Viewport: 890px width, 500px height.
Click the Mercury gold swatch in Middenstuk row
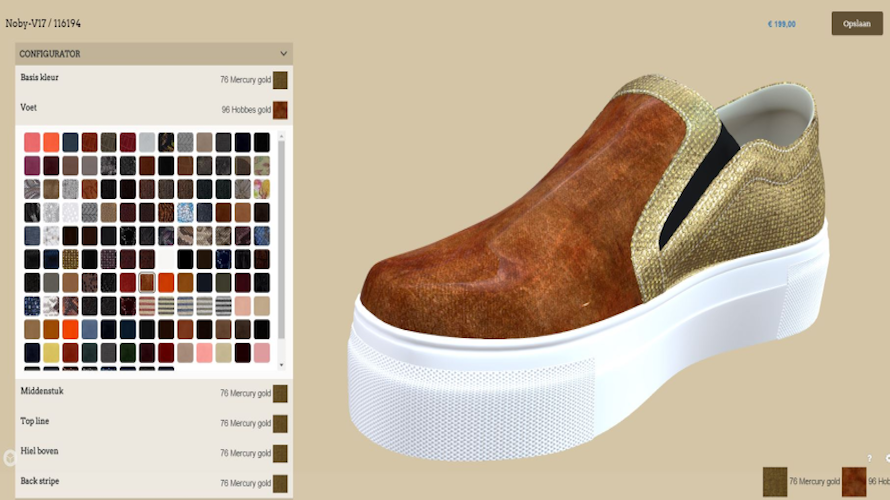click(x=280, y=393)
